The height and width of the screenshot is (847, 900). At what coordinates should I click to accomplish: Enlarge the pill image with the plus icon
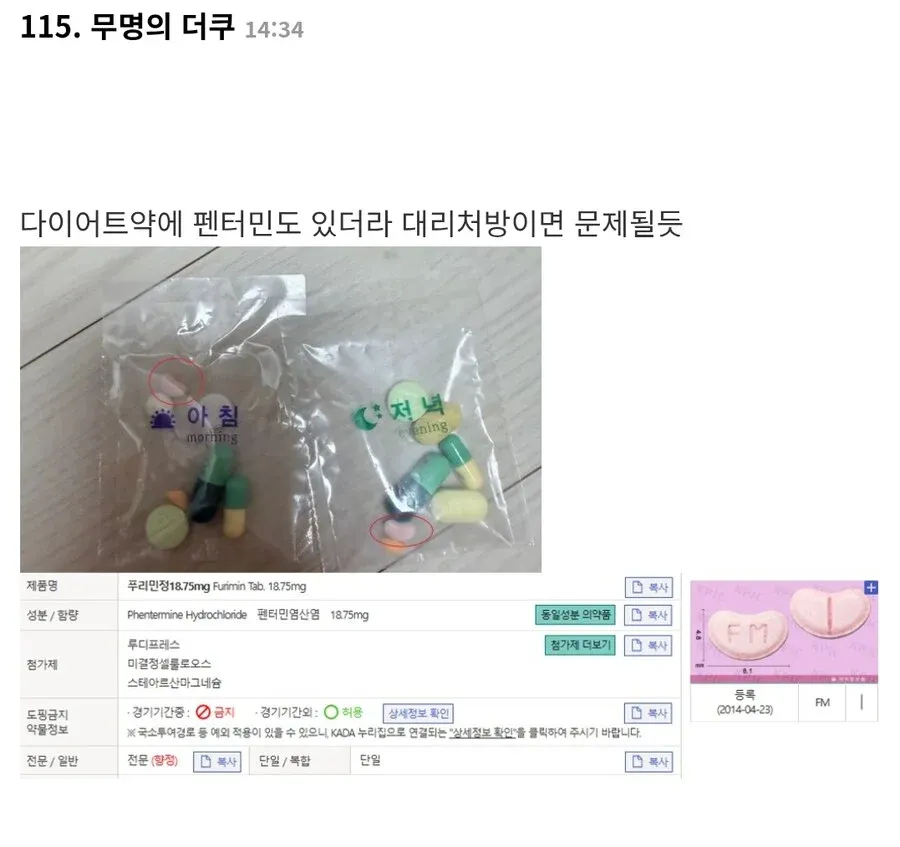tap(871, 587)
